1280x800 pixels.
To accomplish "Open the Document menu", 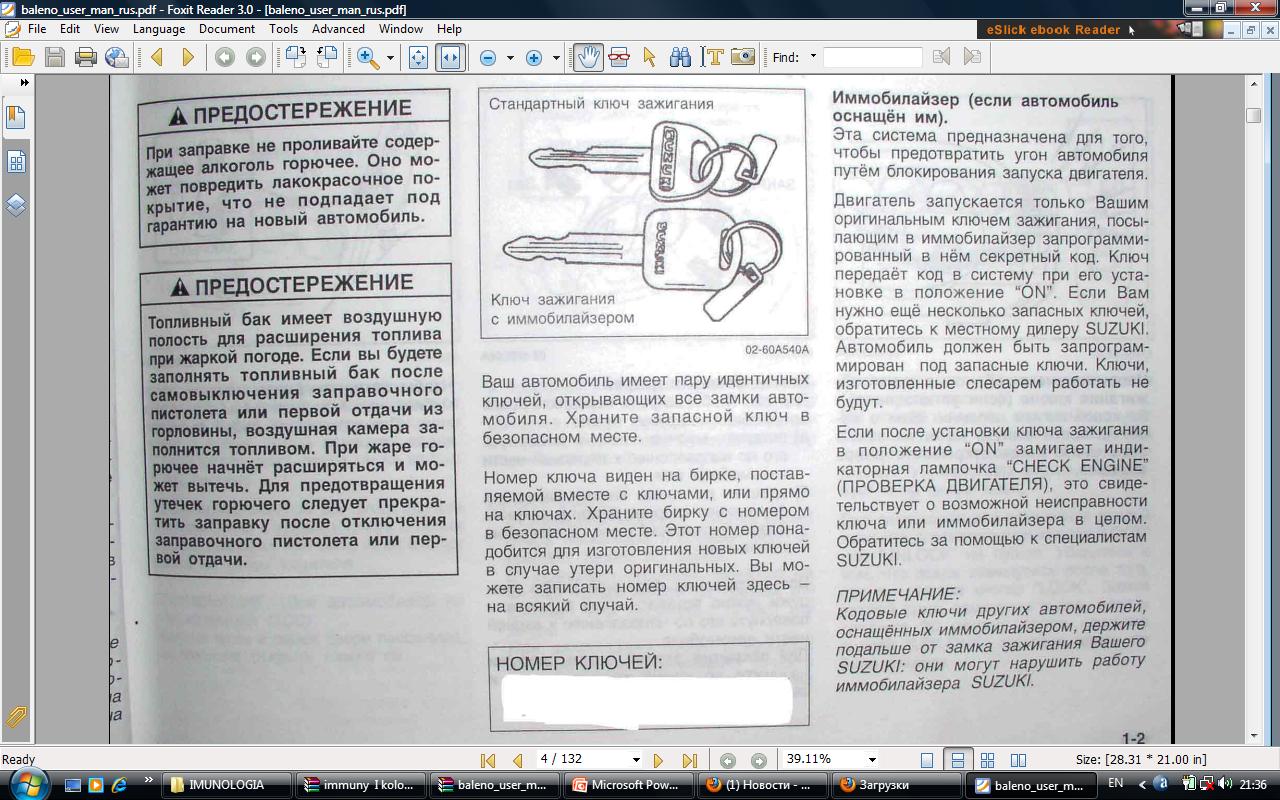I will (x=226, y=29).
